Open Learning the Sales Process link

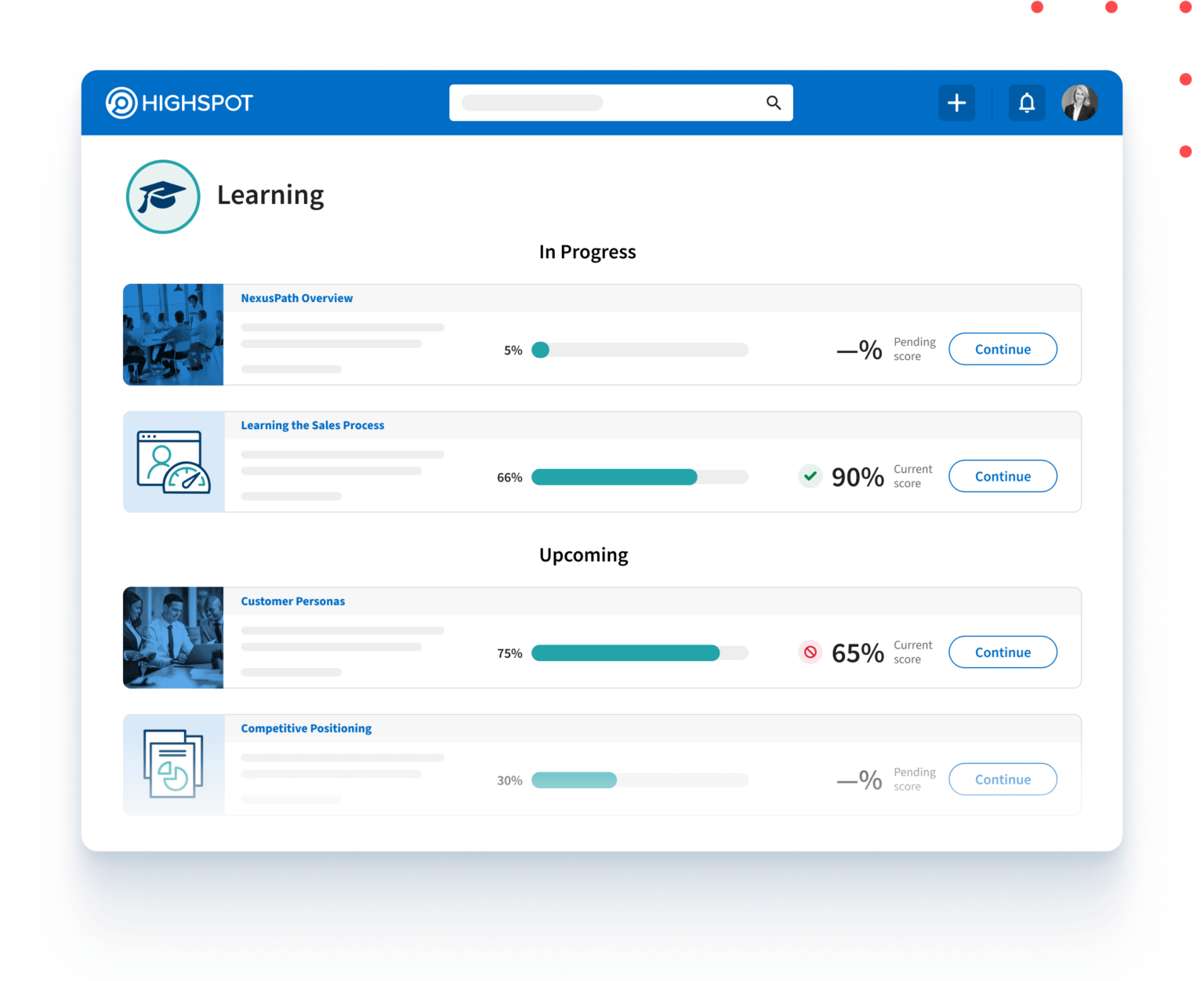[x=312, y=425]
